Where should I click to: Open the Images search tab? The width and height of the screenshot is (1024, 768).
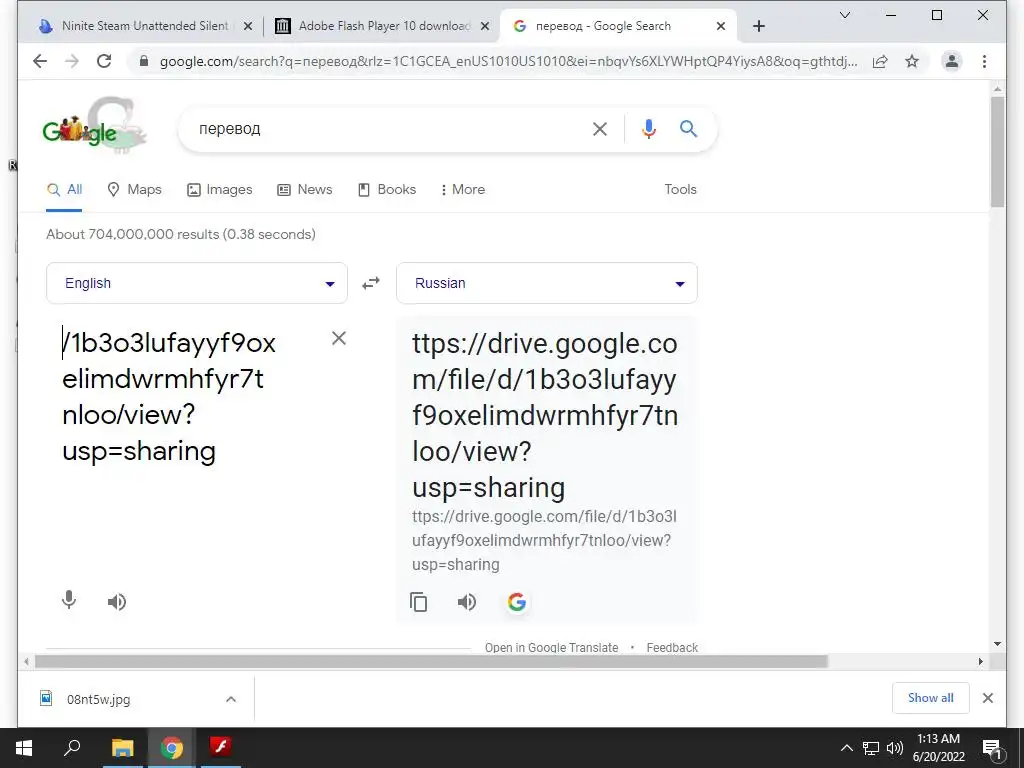coord(219,189)
